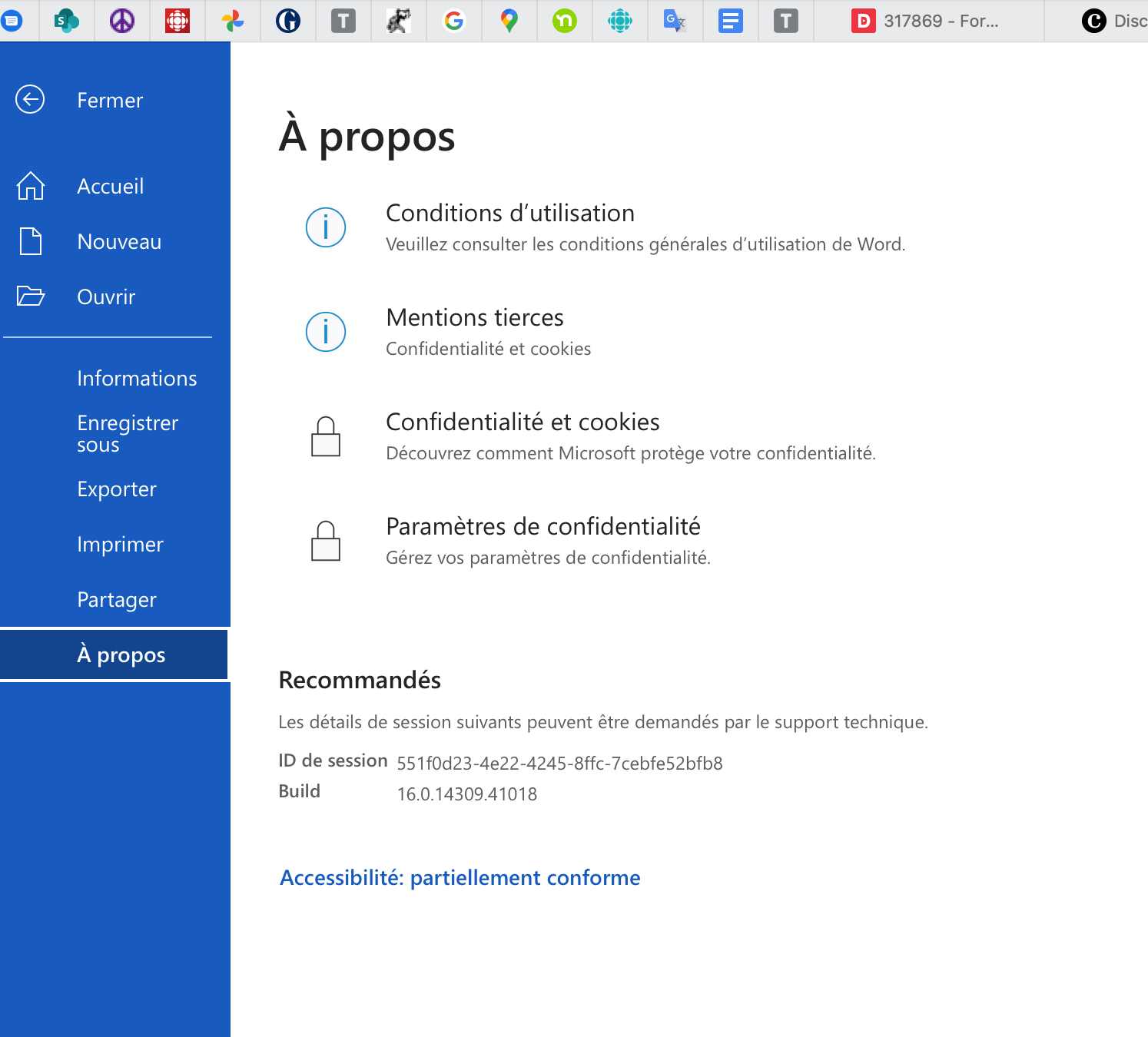Open the Google Maps pin tab
Screen dimensions: 1148x1037
(509, 21)
